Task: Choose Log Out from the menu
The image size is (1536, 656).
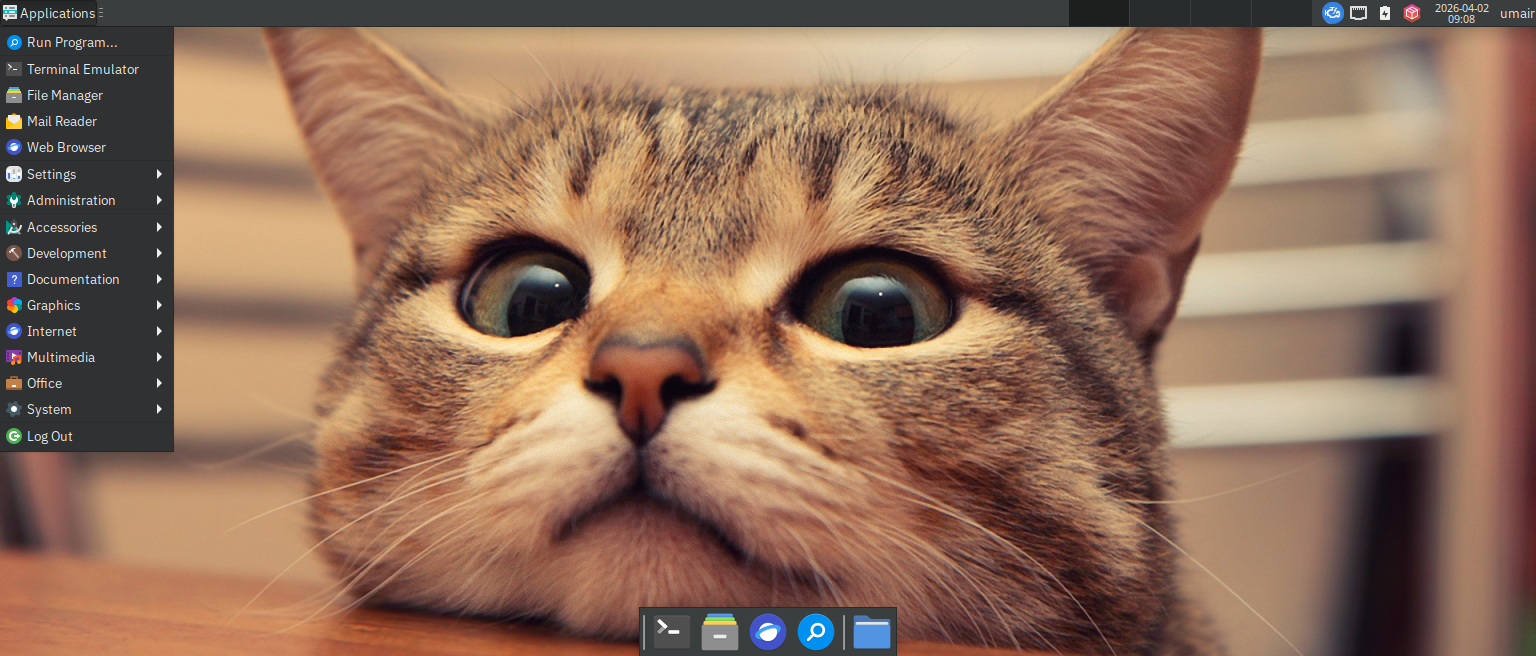Action: click(87, 436)
